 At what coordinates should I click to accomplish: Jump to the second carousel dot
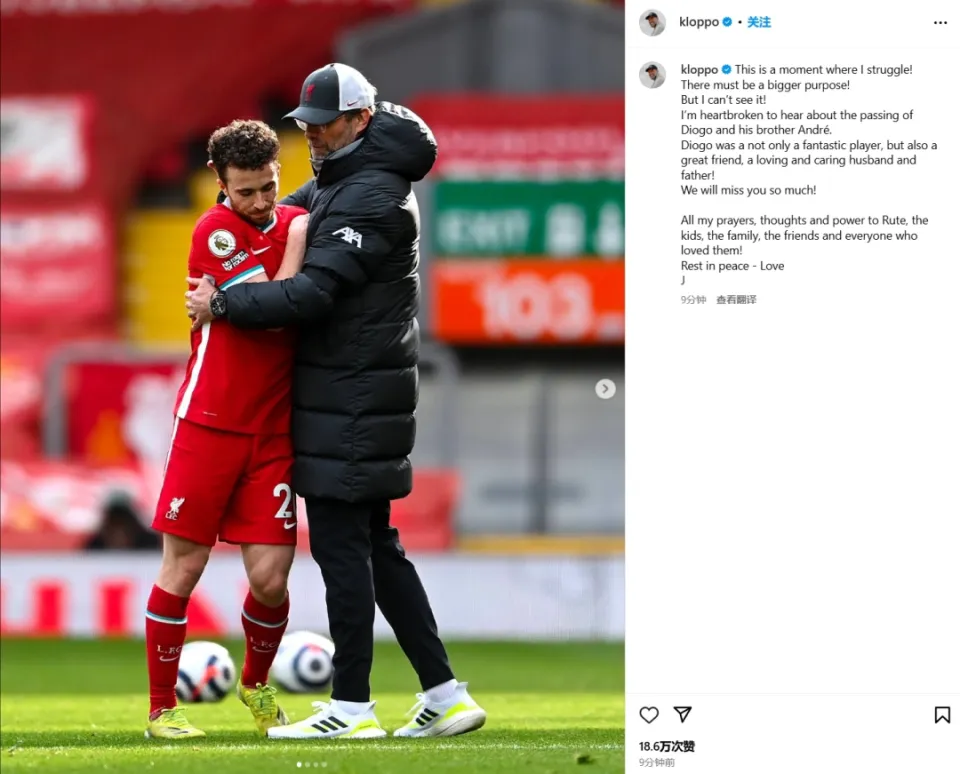pyautogui.click(x=307, y=764)
